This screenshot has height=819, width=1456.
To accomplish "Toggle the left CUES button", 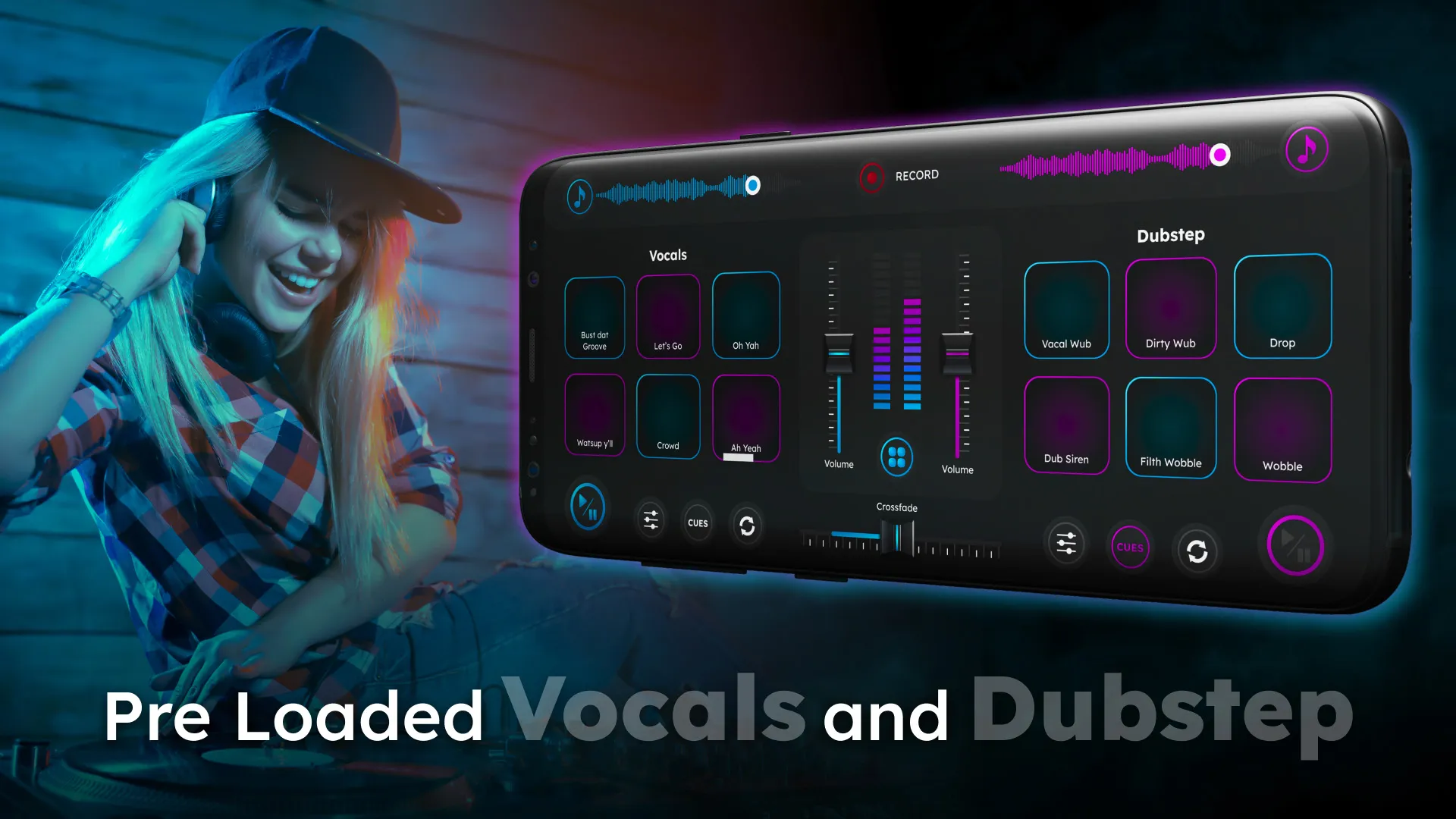I will click(x=698, y=520).
